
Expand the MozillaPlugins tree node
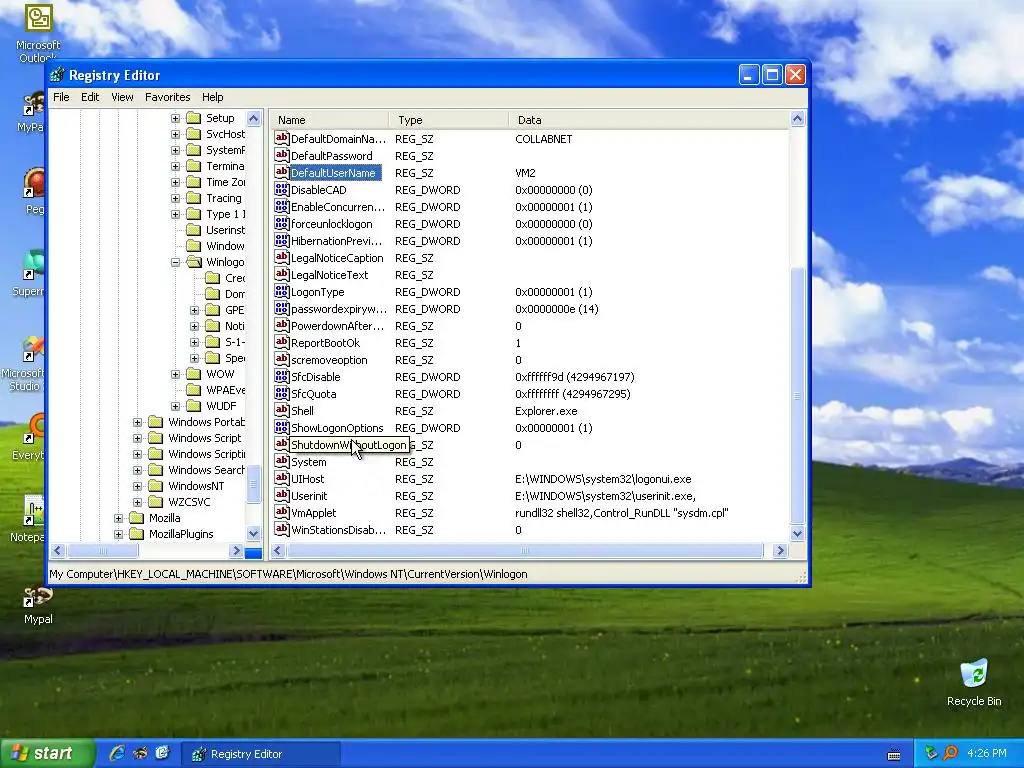pyautogui.click(x=118, y=534)
